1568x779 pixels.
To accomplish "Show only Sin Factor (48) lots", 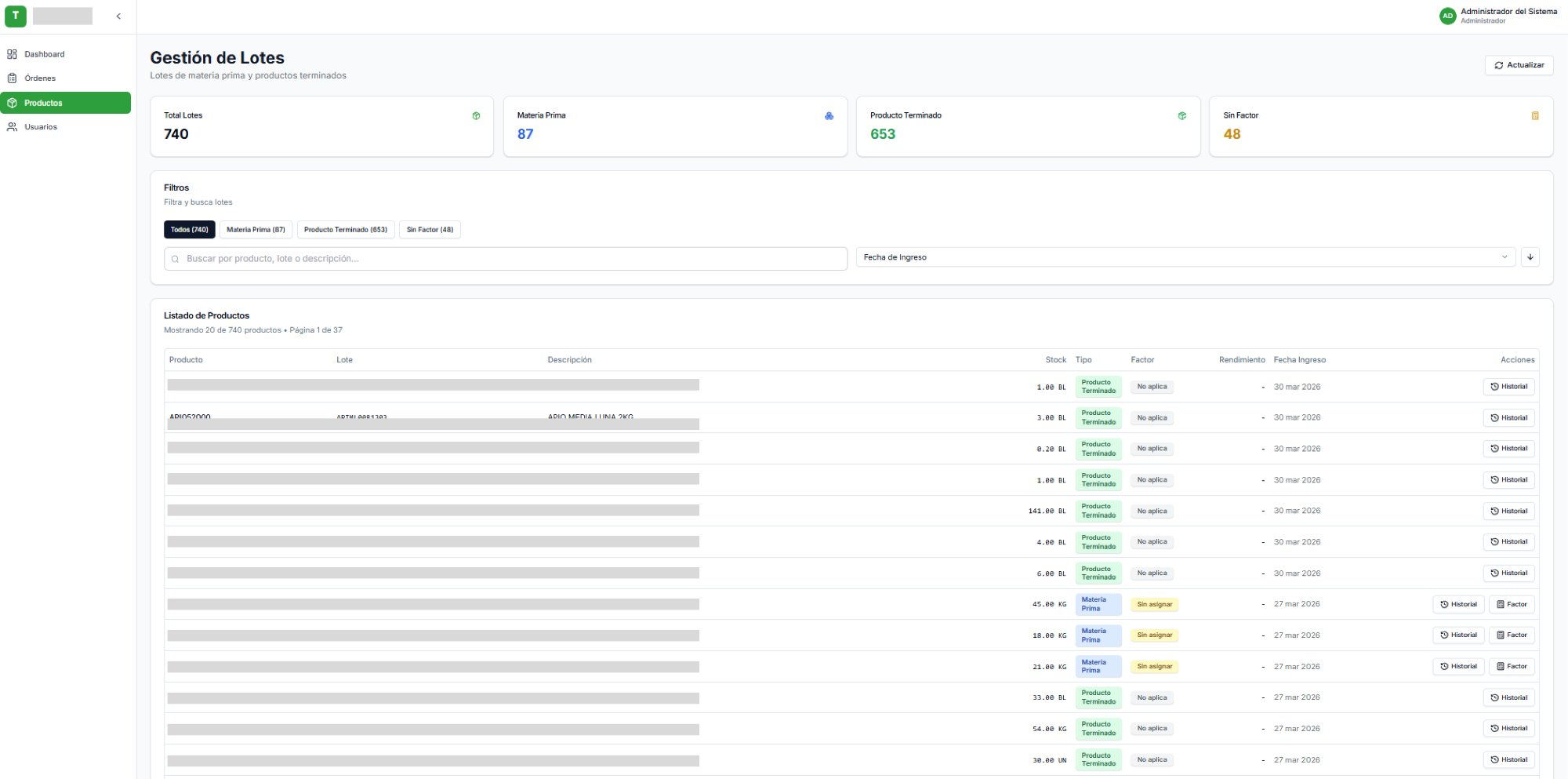I will click(430, 230).
